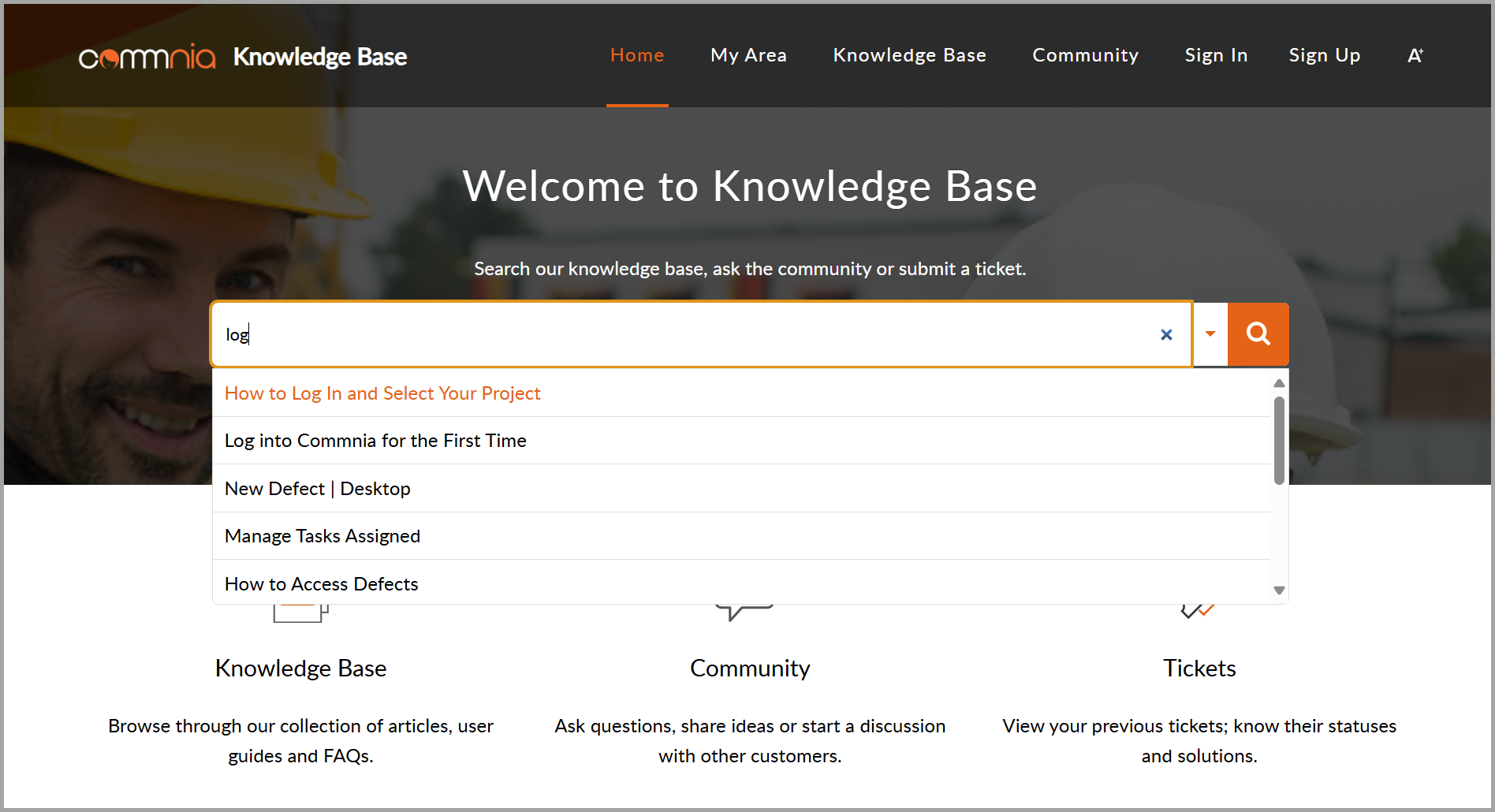Screen dimensions: 1495x812
Task: Open the Community section heading below
Action: [x=750, y=669]
